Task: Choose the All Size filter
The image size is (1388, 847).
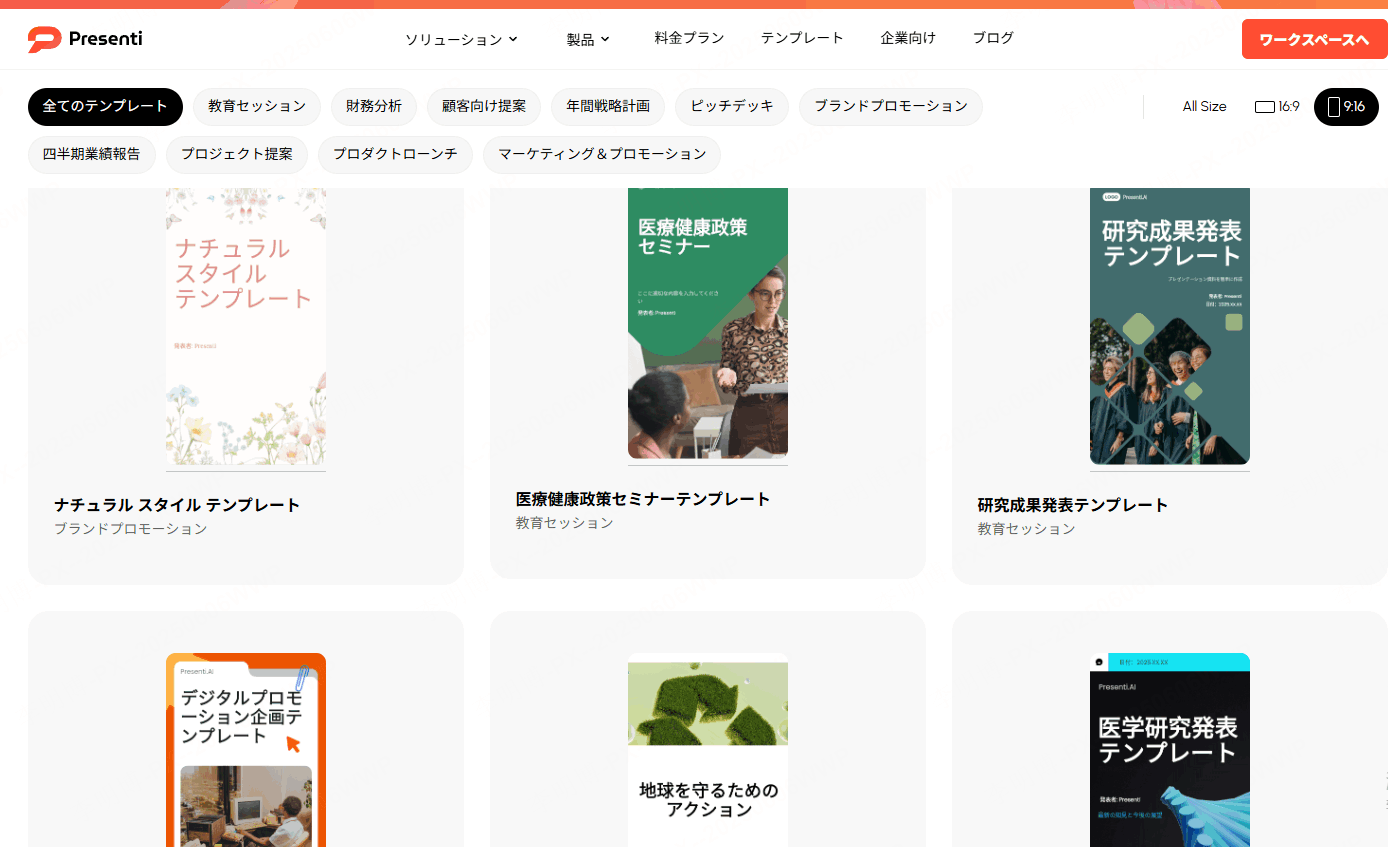Action: [1204, 106]
